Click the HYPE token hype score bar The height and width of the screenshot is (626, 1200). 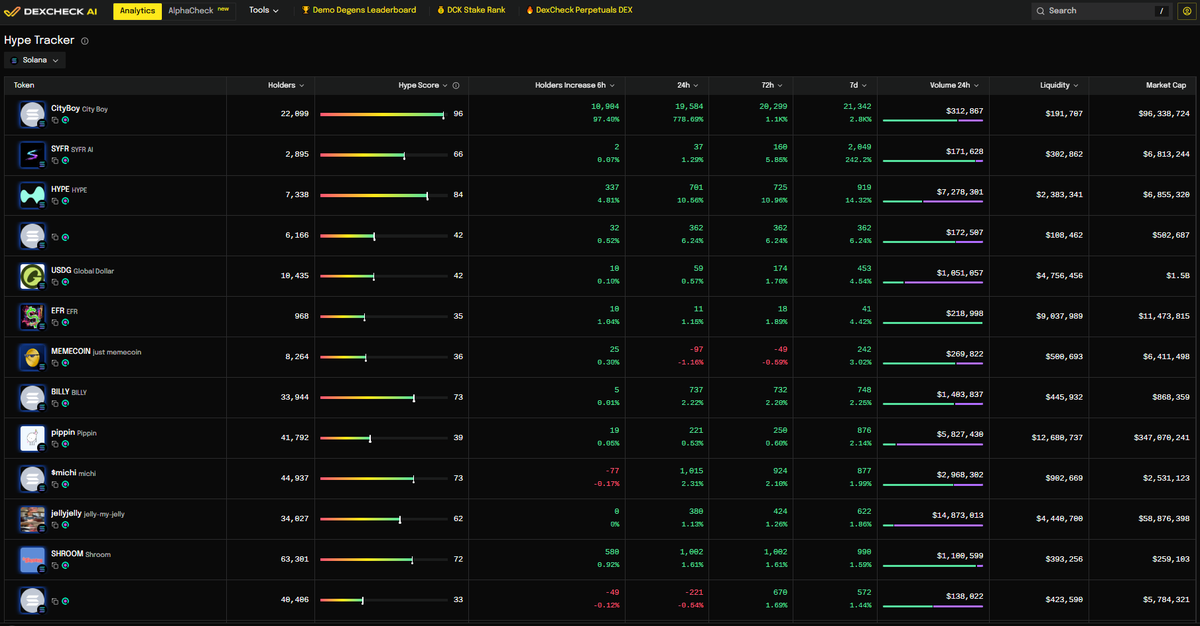pos(384,196)
